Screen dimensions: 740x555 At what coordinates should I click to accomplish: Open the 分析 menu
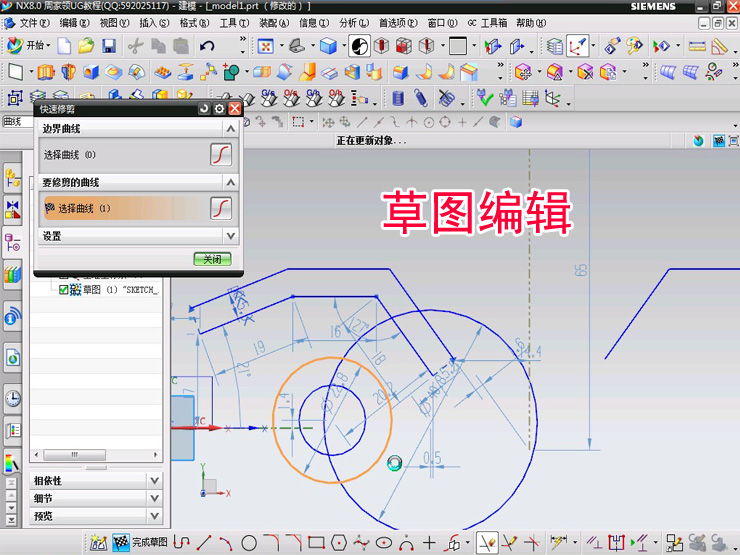[353, 22]
